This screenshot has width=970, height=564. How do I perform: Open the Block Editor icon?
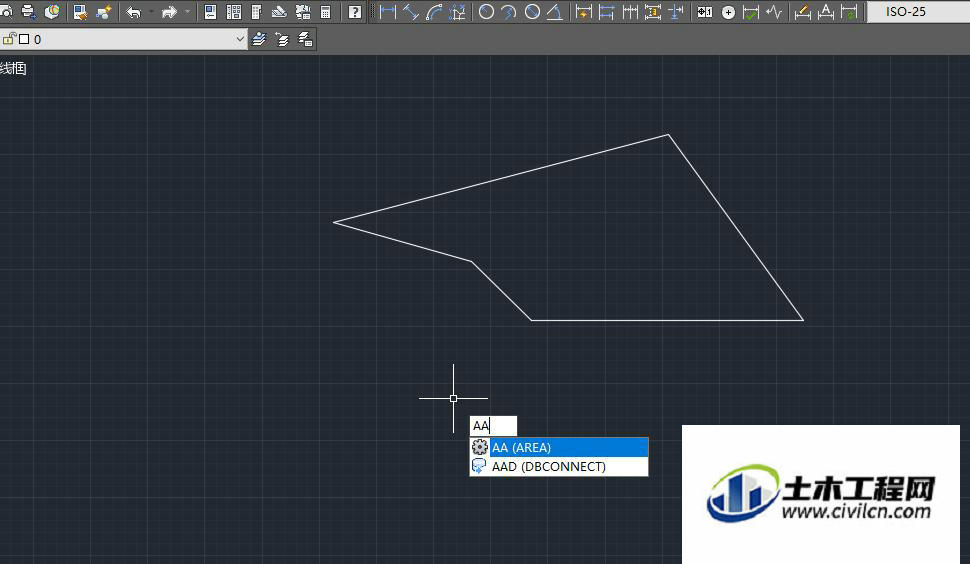103,11
